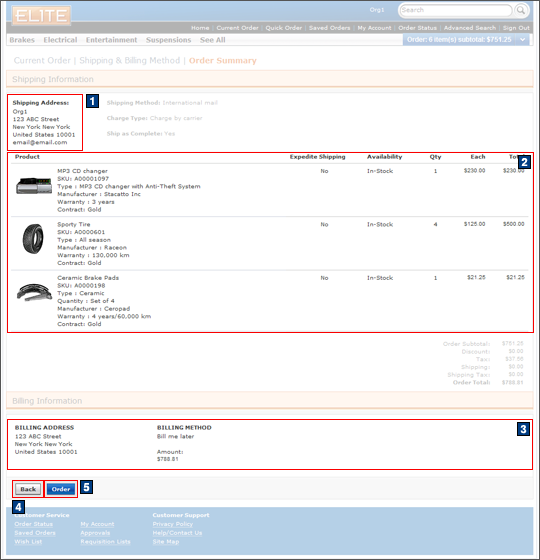Go to Current Order in top navigation
This screenshot has height=560, width=540.
pos(237,28)
